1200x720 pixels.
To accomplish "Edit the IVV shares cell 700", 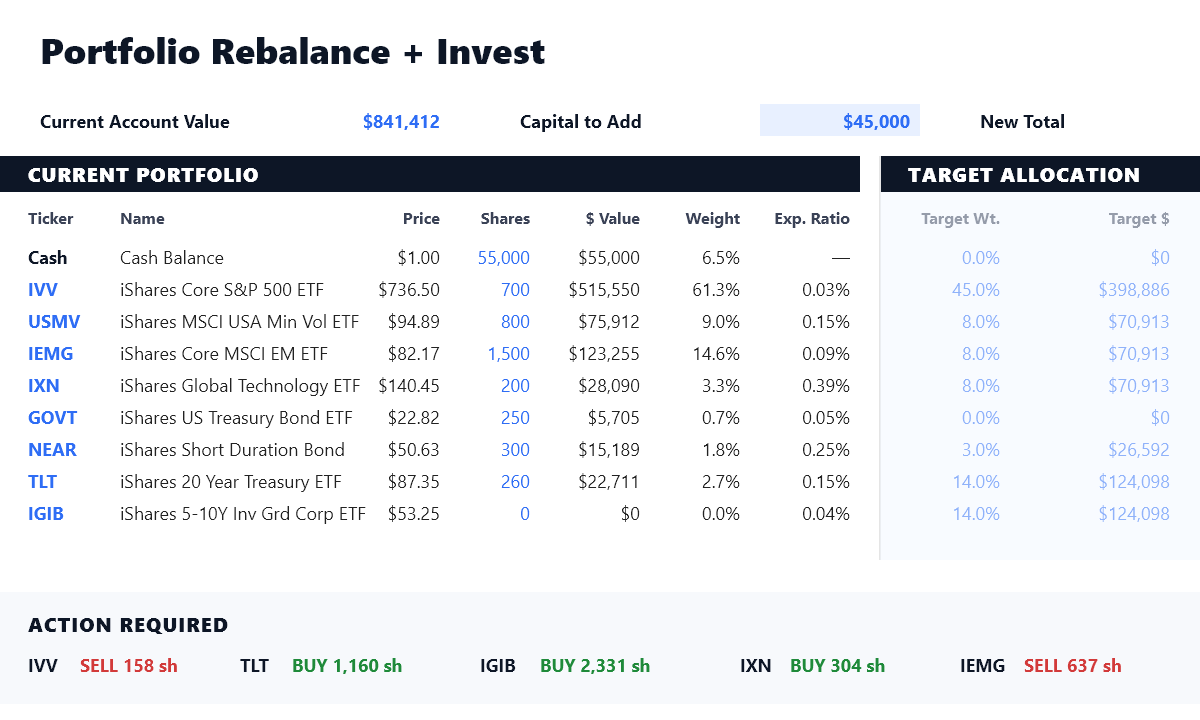I will click(x=516, y=290).
